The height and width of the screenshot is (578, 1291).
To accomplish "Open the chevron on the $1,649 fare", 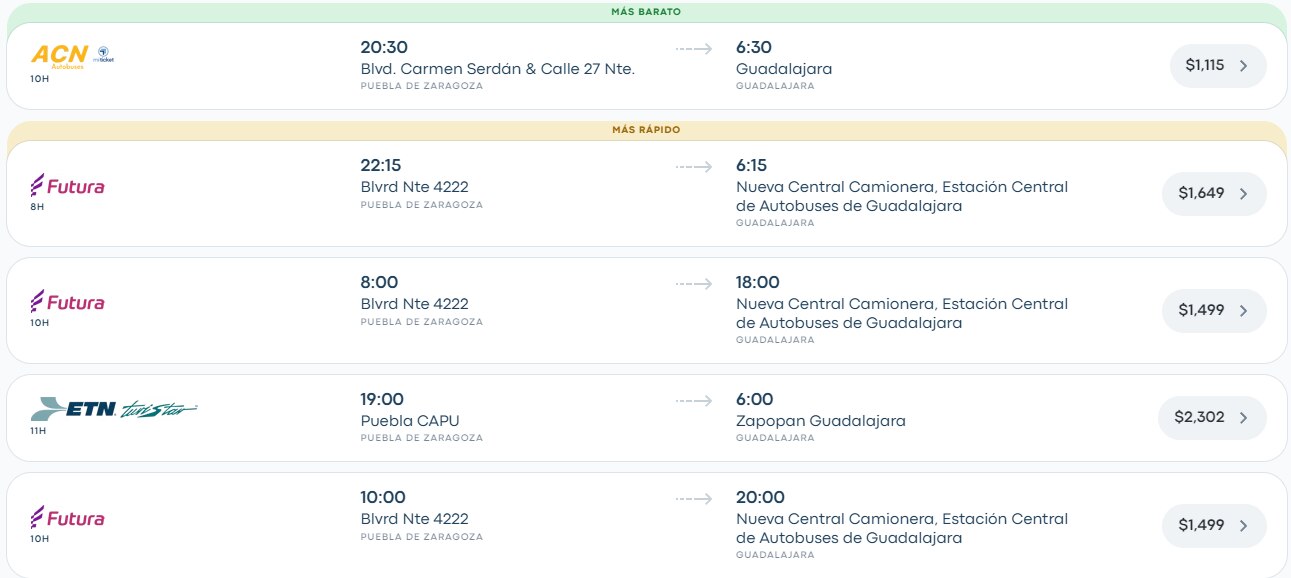I will pos(1243,194).
